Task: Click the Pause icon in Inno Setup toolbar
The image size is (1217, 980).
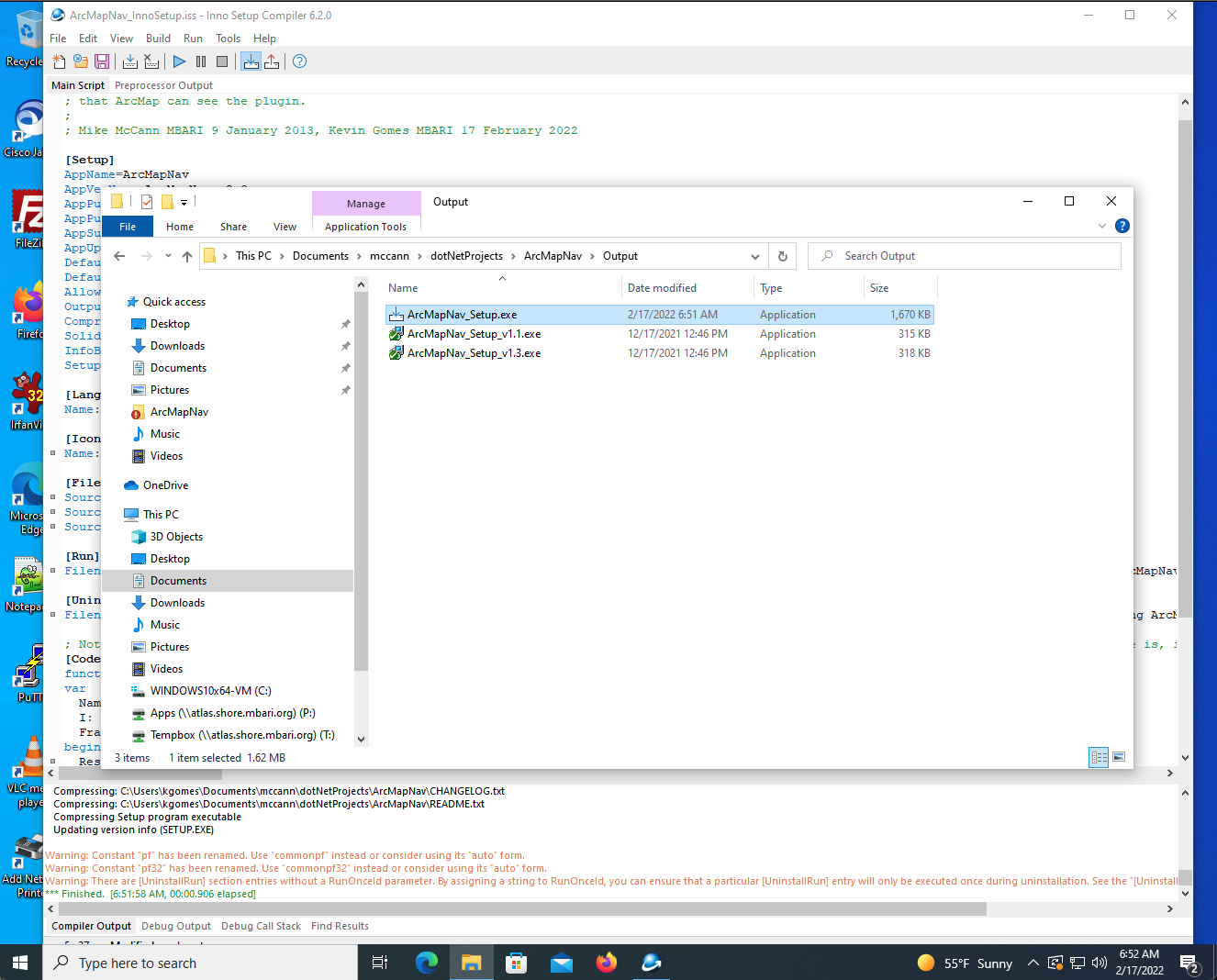Action: coord(201,61)
